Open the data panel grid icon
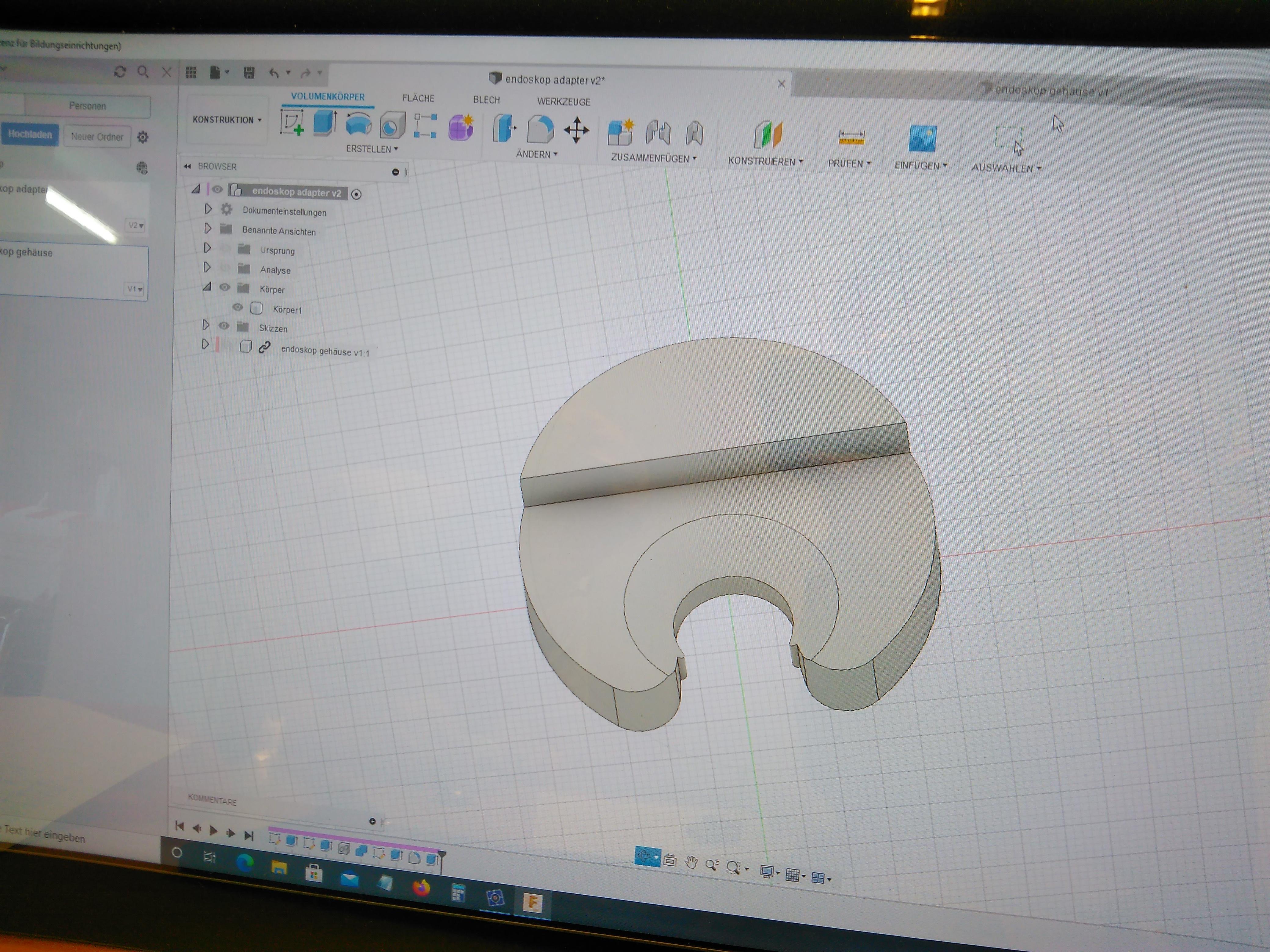 pyautogui.click(x=191, y=72)
